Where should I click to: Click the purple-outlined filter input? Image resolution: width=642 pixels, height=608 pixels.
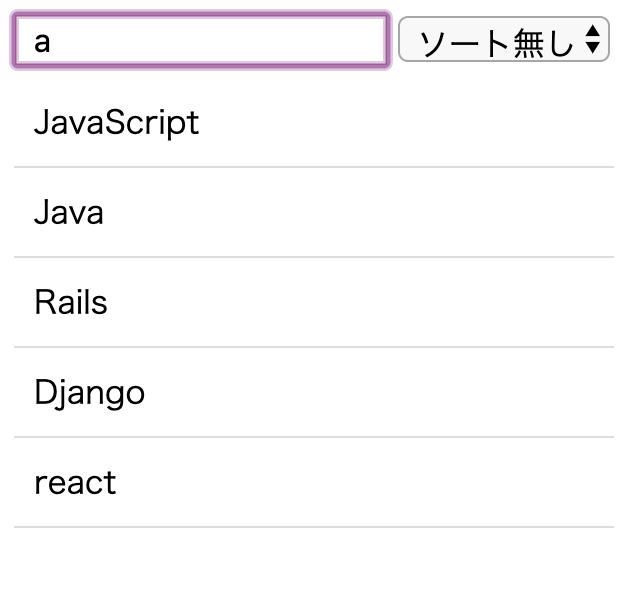click(x=200, y=41)
